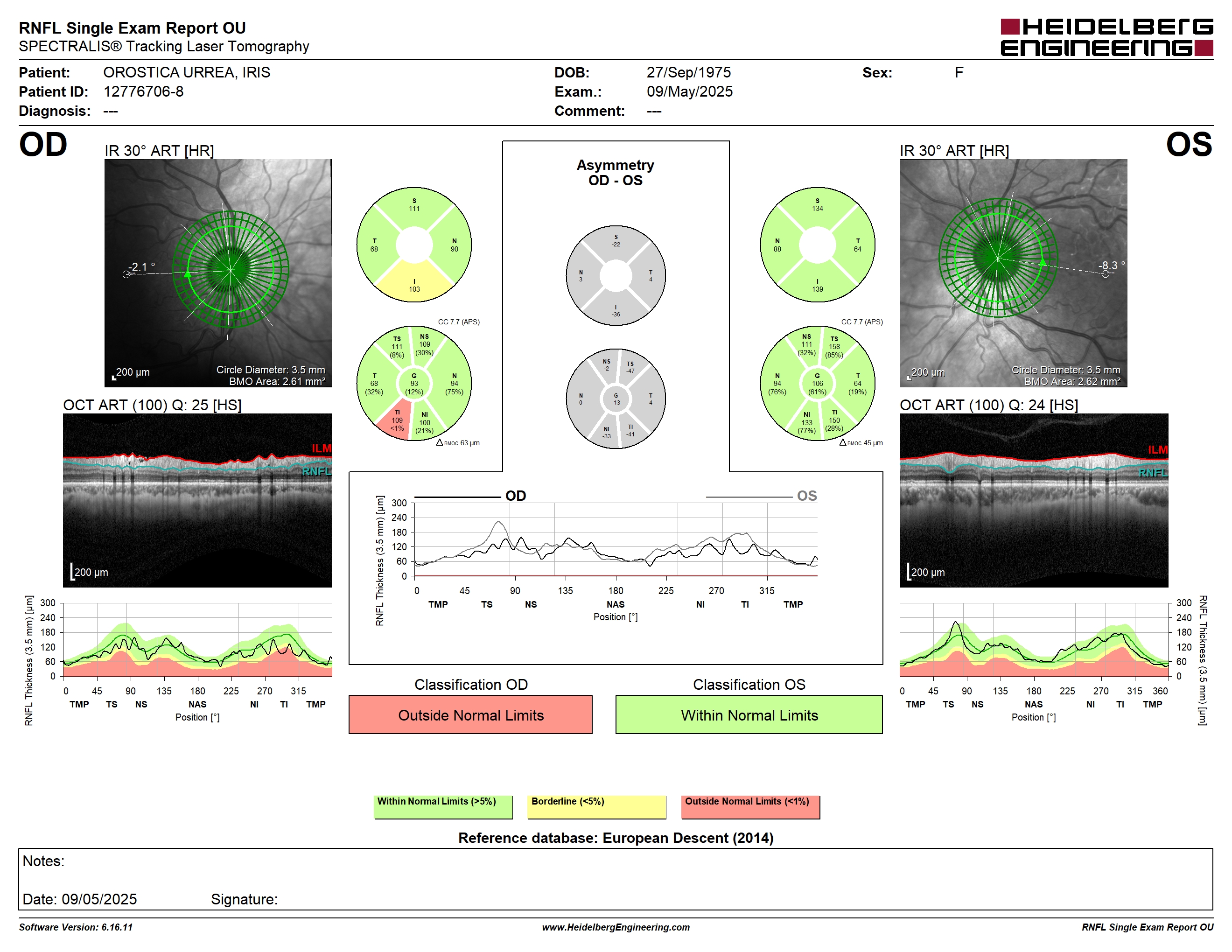
Task: Click the OD NI sector 100 (21%)
Action: click(x=424, y=422)
